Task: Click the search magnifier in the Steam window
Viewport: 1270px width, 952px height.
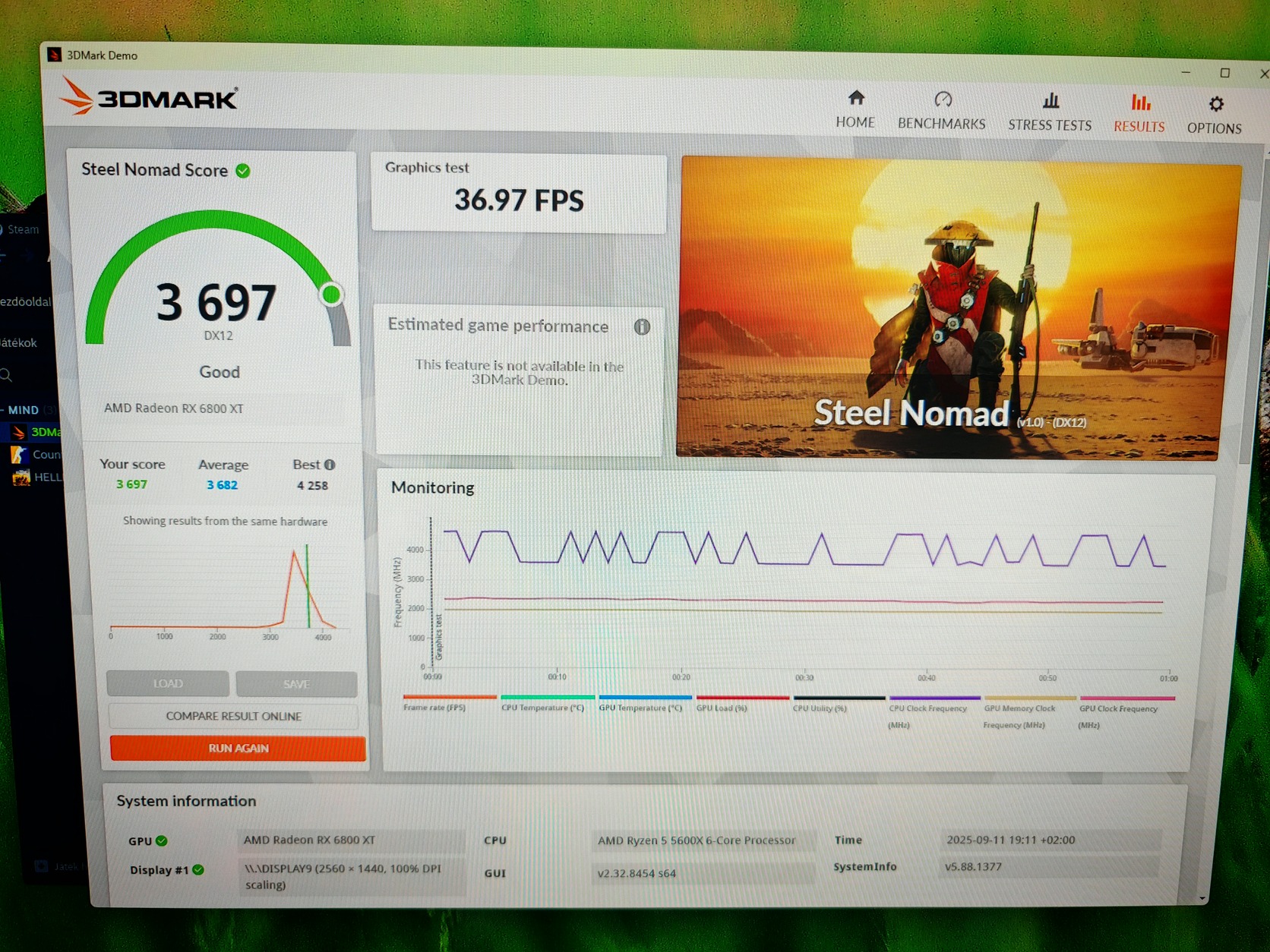Action: [x=6, y=375]
